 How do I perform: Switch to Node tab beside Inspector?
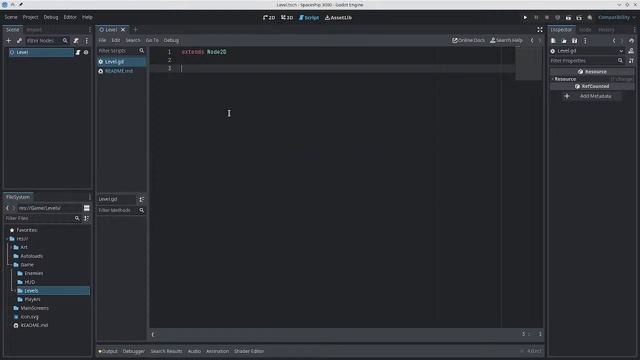click(585, 30)
